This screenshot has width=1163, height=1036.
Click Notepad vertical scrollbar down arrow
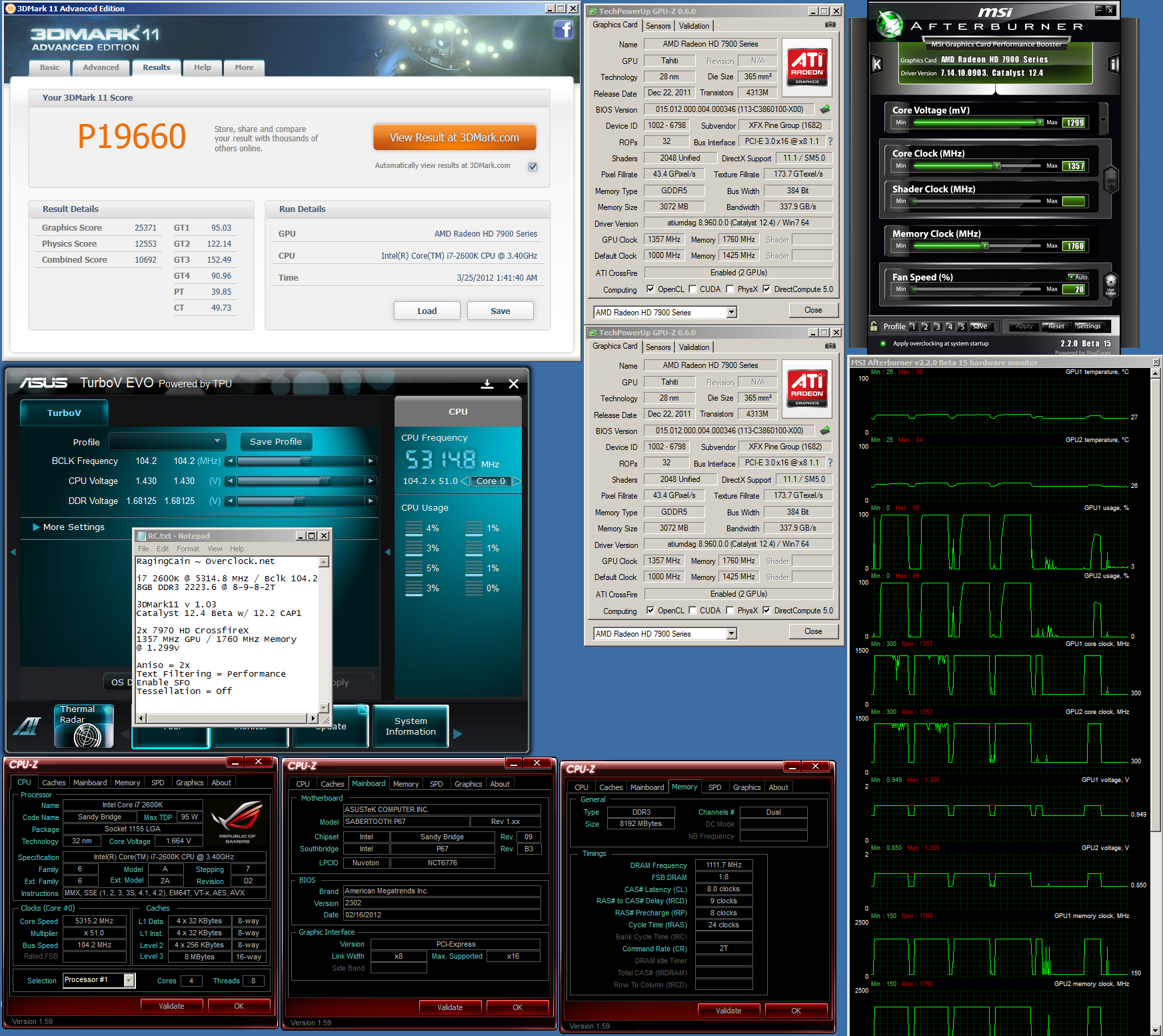click(x=324, y=707)
